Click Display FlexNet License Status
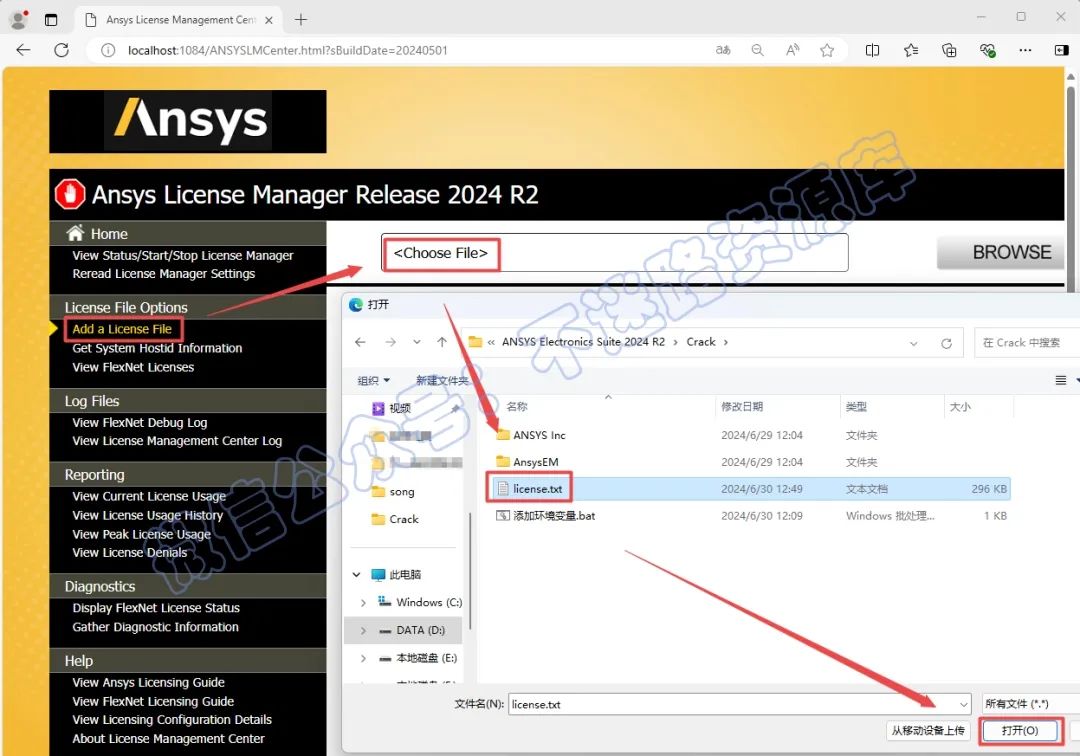1080x756 pixels. coord(156,608)
